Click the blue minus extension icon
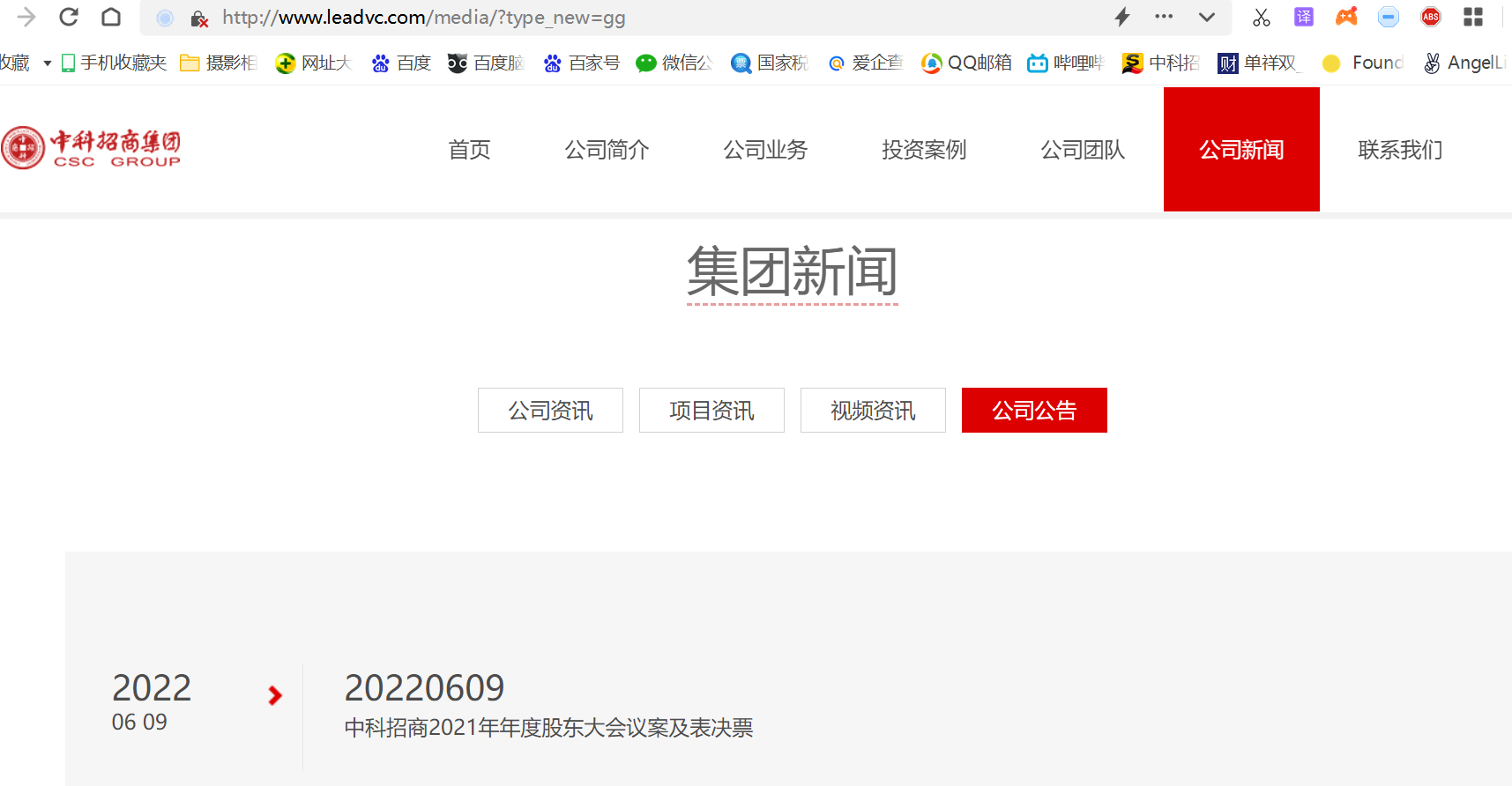This screenshot has height=786, width=1512. pos(1389,17)
